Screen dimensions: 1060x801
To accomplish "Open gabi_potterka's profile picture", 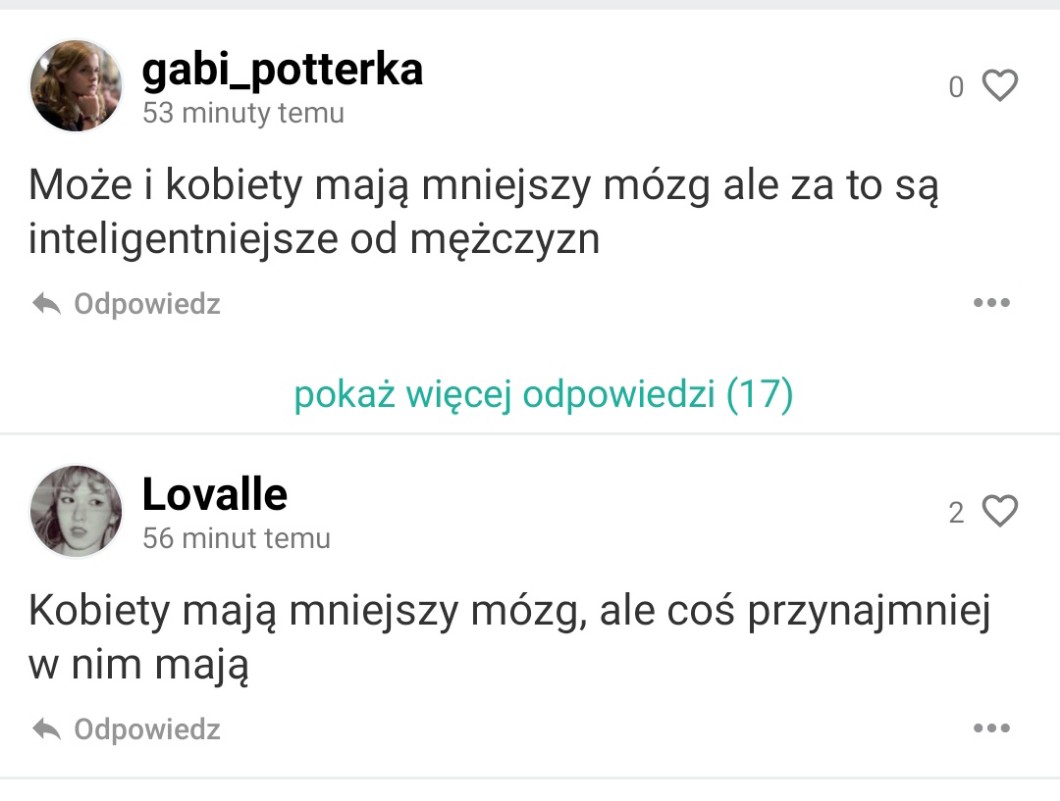I will (75, 86).
